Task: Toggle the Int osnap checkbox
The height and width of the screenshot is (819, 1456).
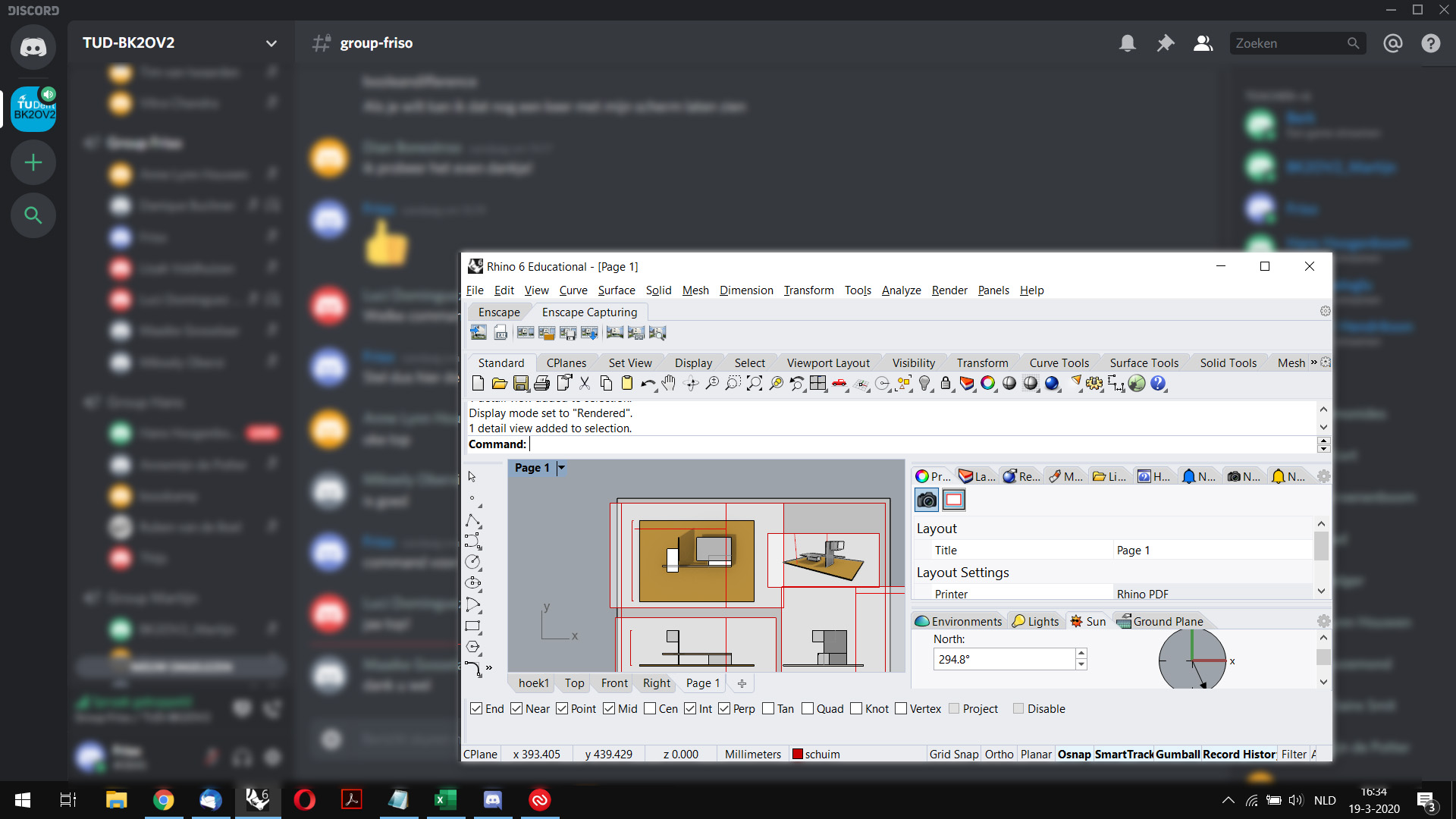Action: click(690, 708)
